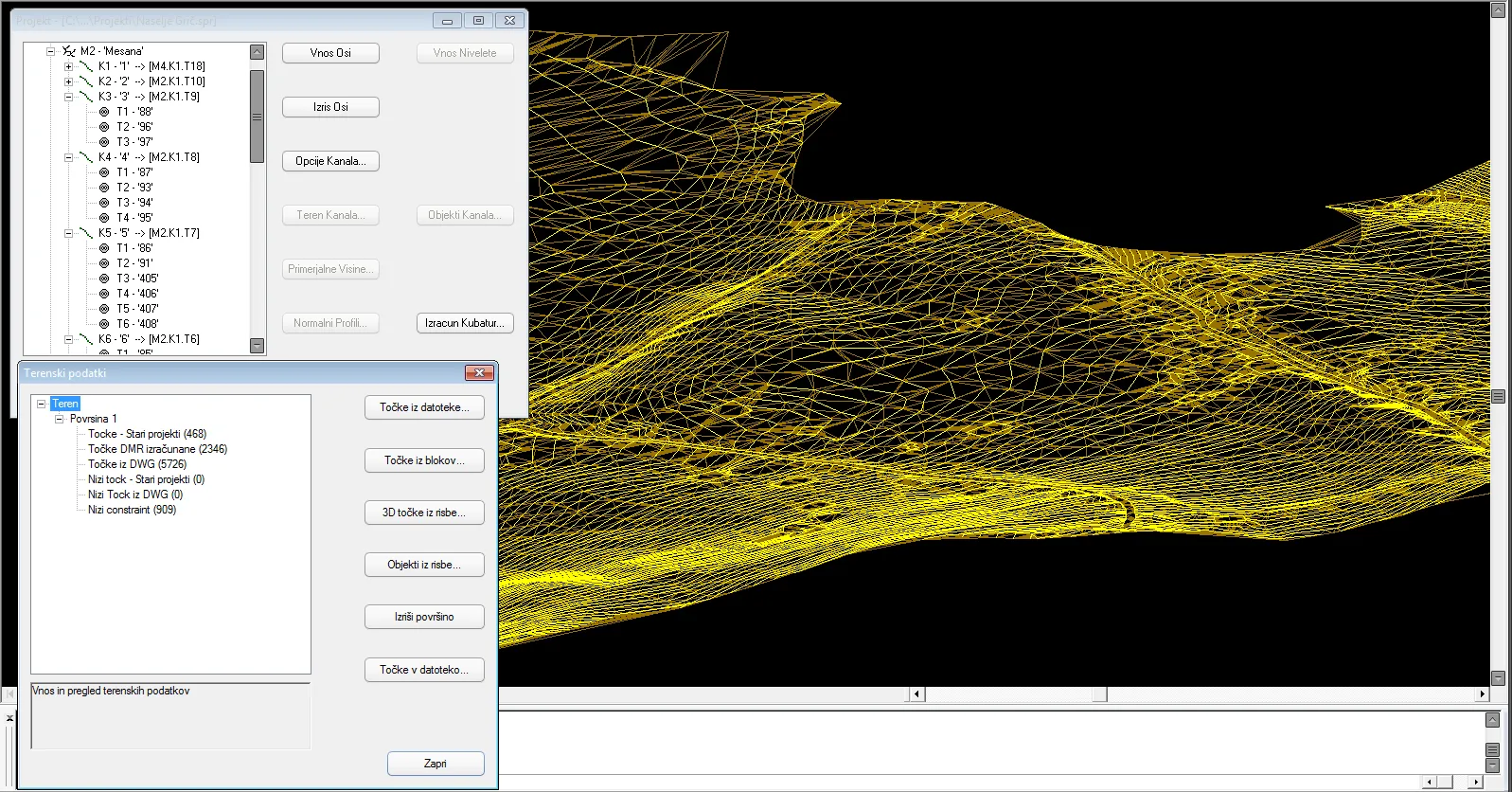Click the M2 'Mesana' network icon

tap(69, 51)
